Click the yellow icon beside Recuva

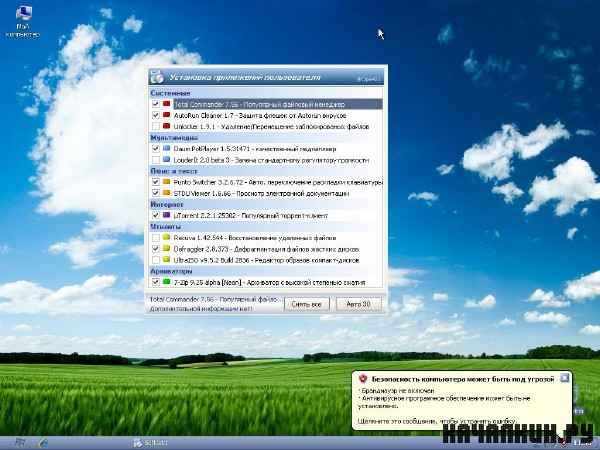pyautogui.click(x=166, y=237)
